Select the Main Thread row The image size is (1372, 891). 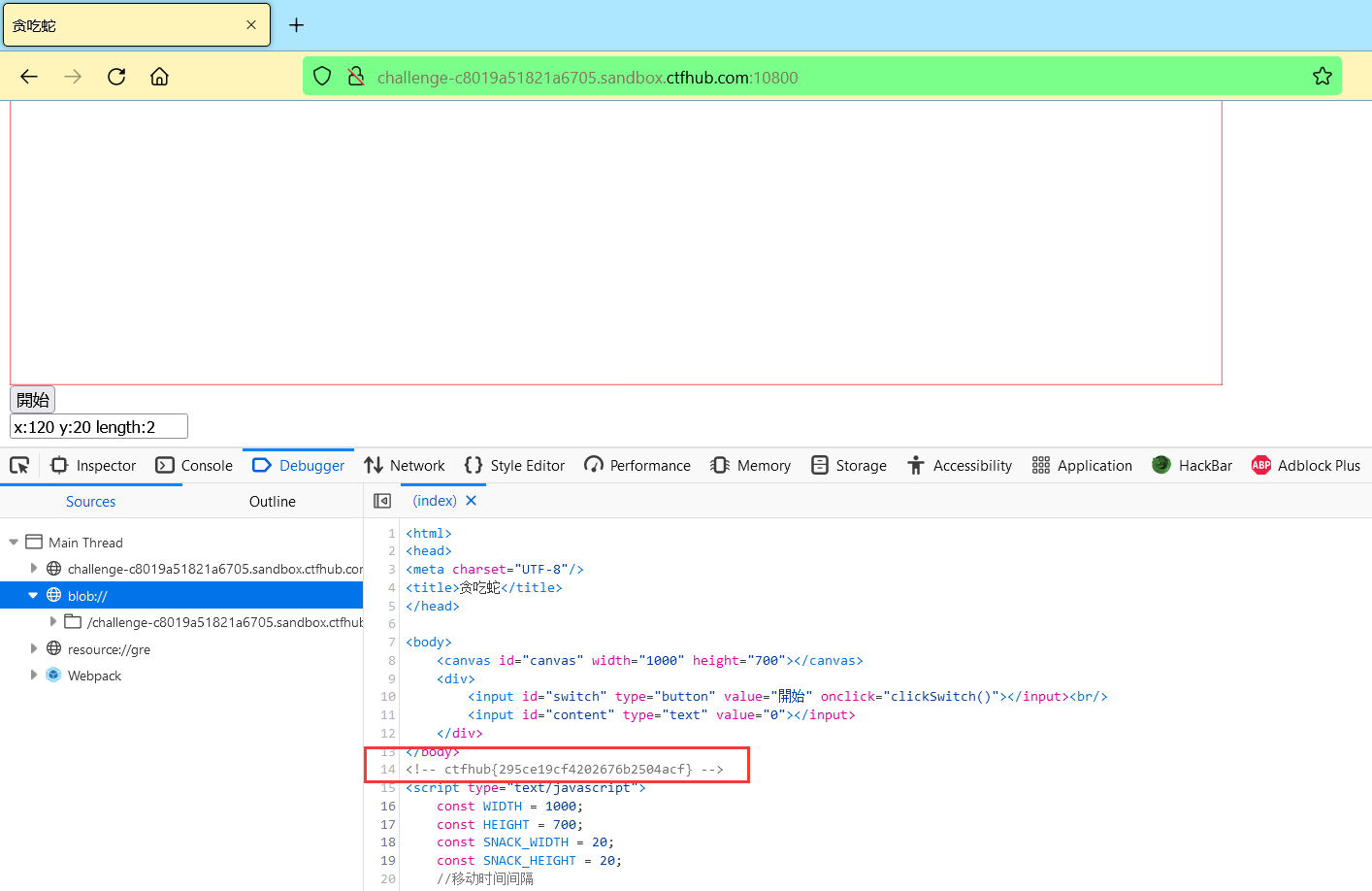pyautogui.click(x=181, y=543)
